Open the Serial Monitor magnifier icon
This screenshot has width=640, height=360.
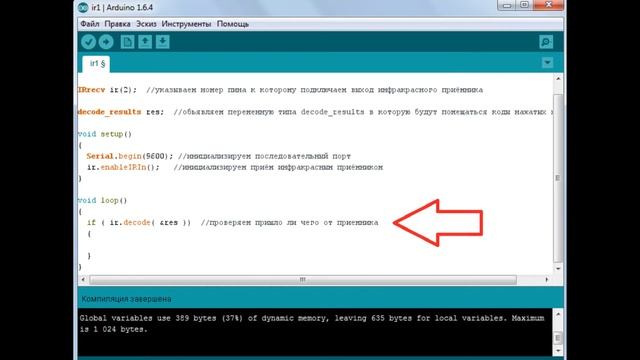[x=546, y=42]
